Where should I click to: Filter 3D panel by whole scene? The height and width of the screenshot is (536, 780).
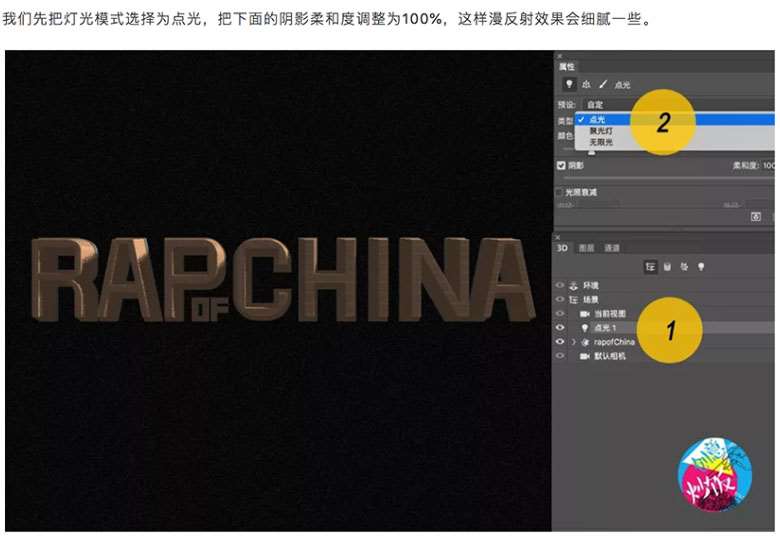click(x=650, y=267)
